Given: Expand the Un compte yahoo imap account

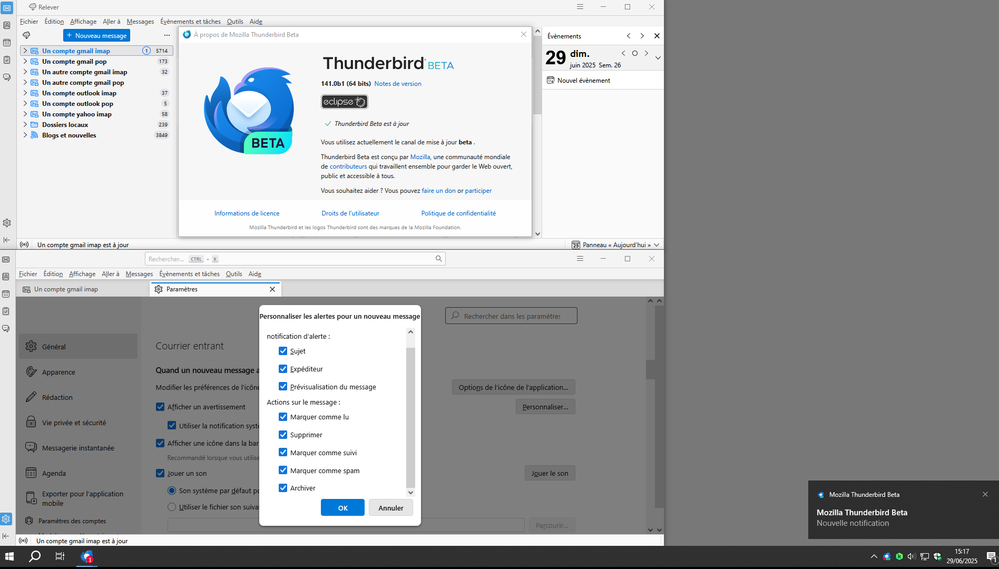Looking at the screenshot, I should pyautogui.click(x=25, y=114).
